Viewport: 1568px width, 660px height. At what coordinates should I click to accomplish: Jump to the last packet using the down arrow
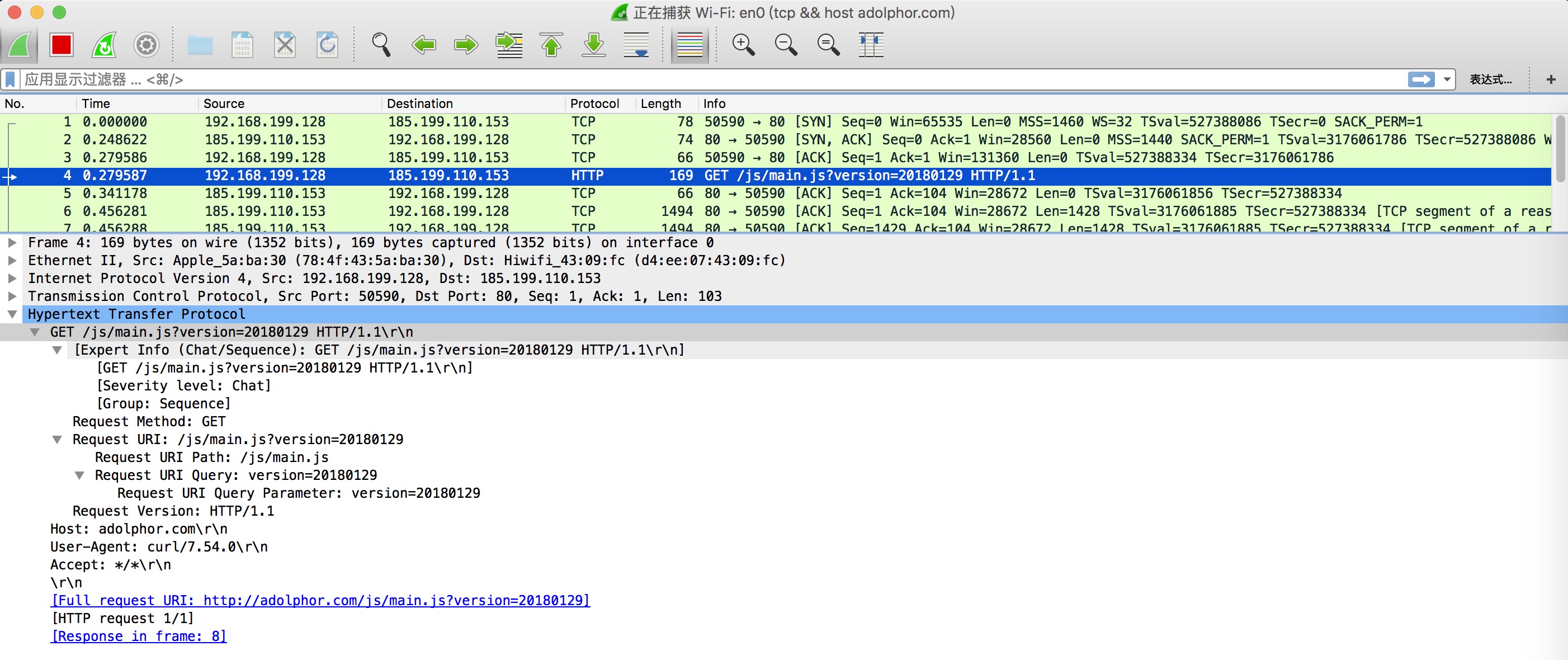tap(593, 45)
